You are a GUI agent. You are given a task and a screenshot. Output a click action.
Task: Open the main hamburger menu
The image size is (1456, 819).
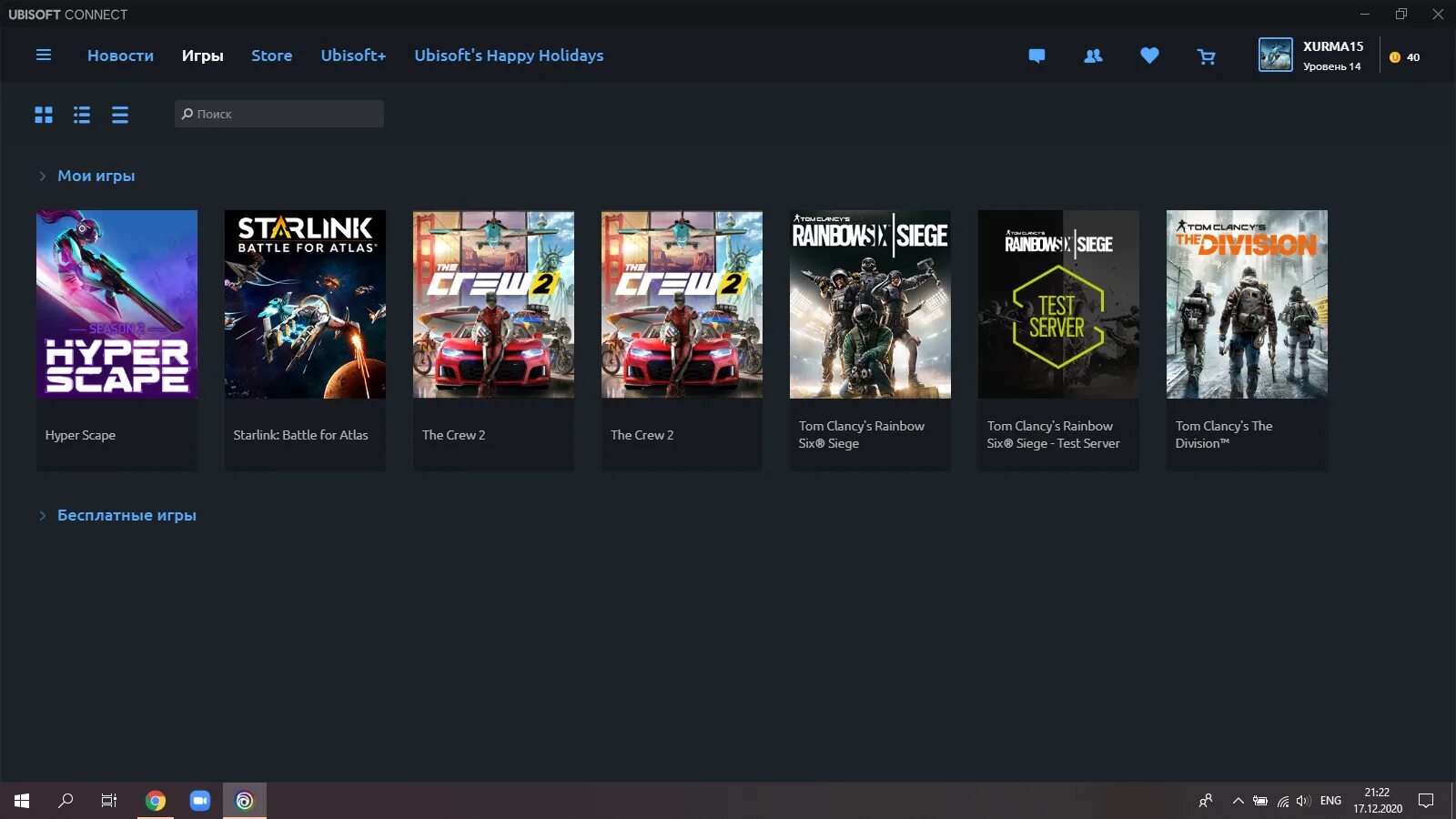(x=44, y=56)
